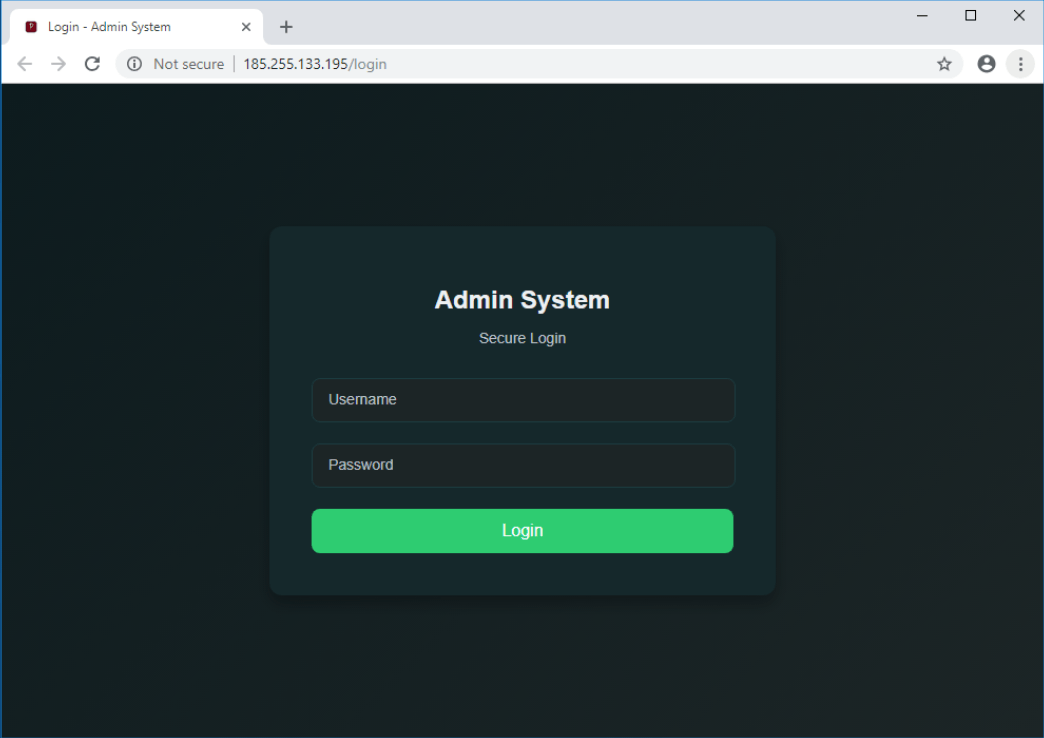Click the Not secure label

click(x=188, y=64)
